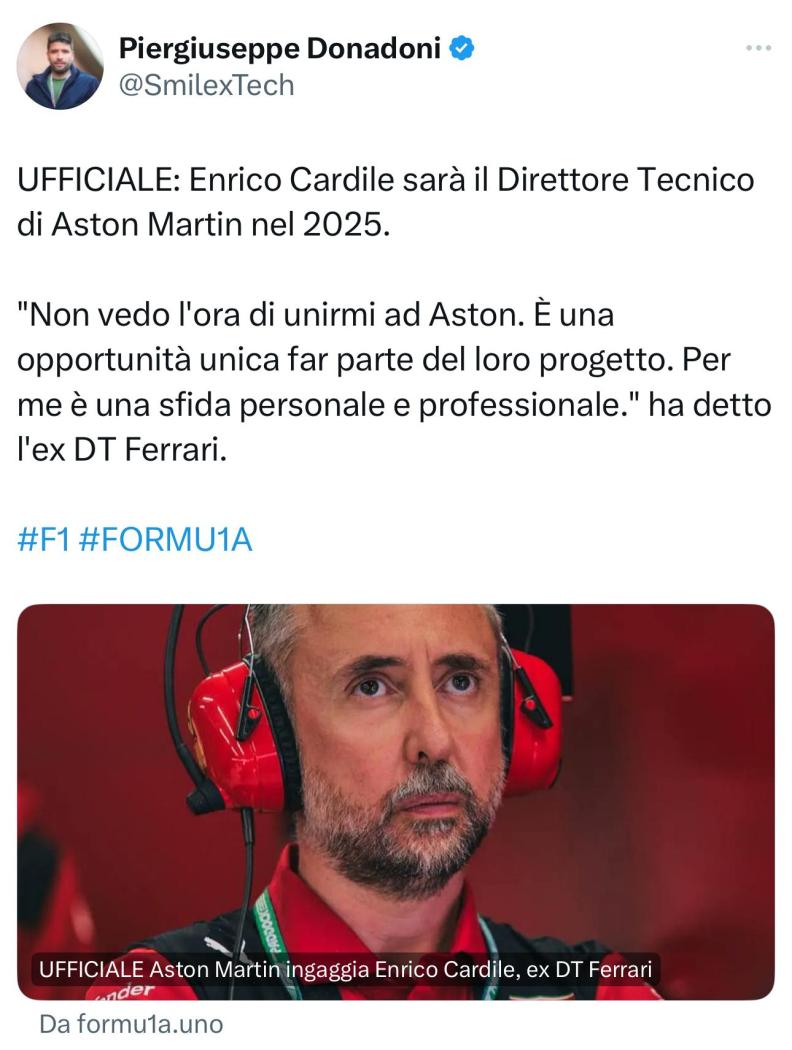Click the blue verified badge
Screen dimensions: 792x1050
point(462,49)
